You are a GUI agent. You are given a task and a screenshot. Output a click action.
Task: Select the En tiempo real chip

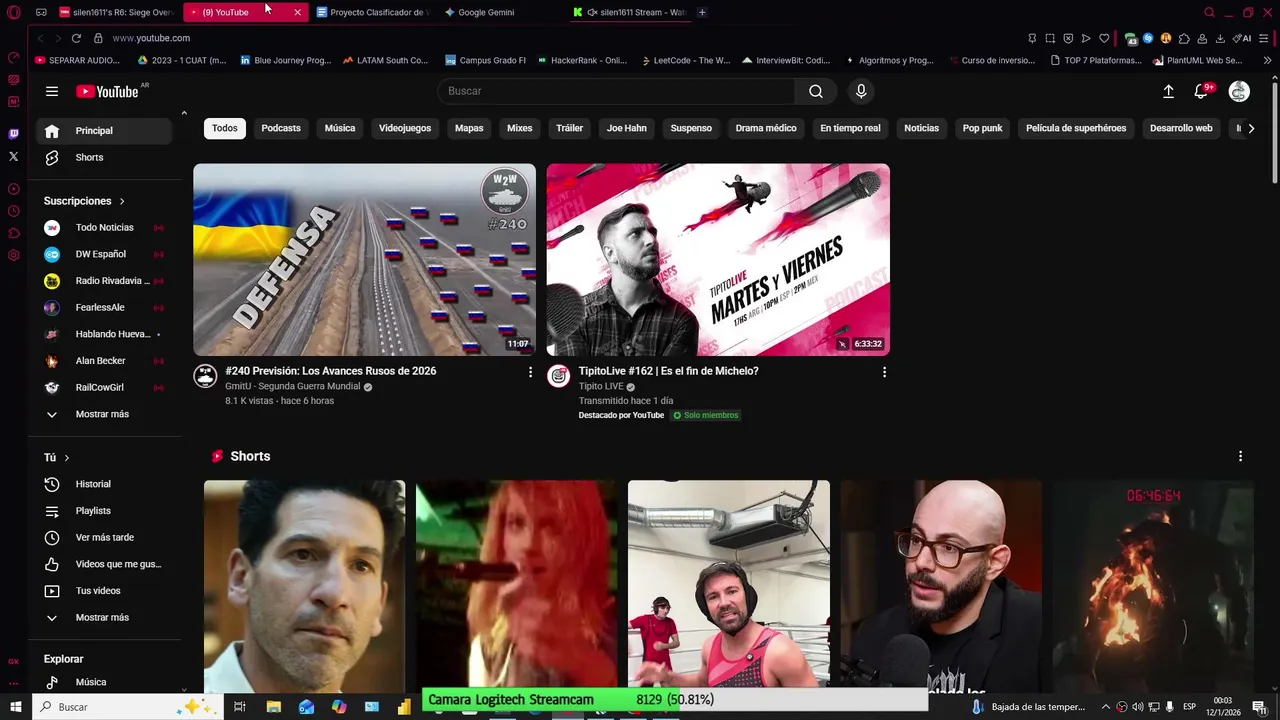850,128
